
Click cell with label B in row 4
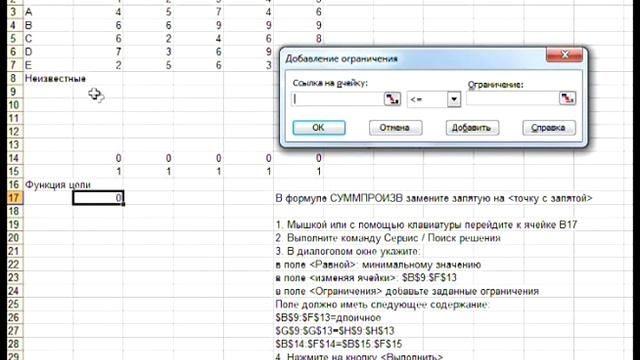click(x=29, y=25)
